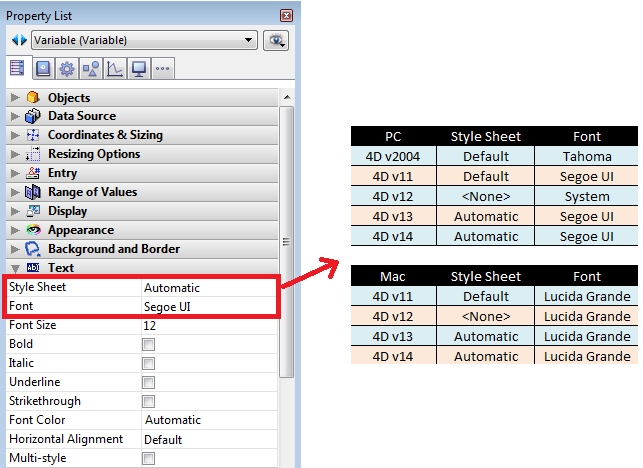Check the Underline option

(148, 382)
